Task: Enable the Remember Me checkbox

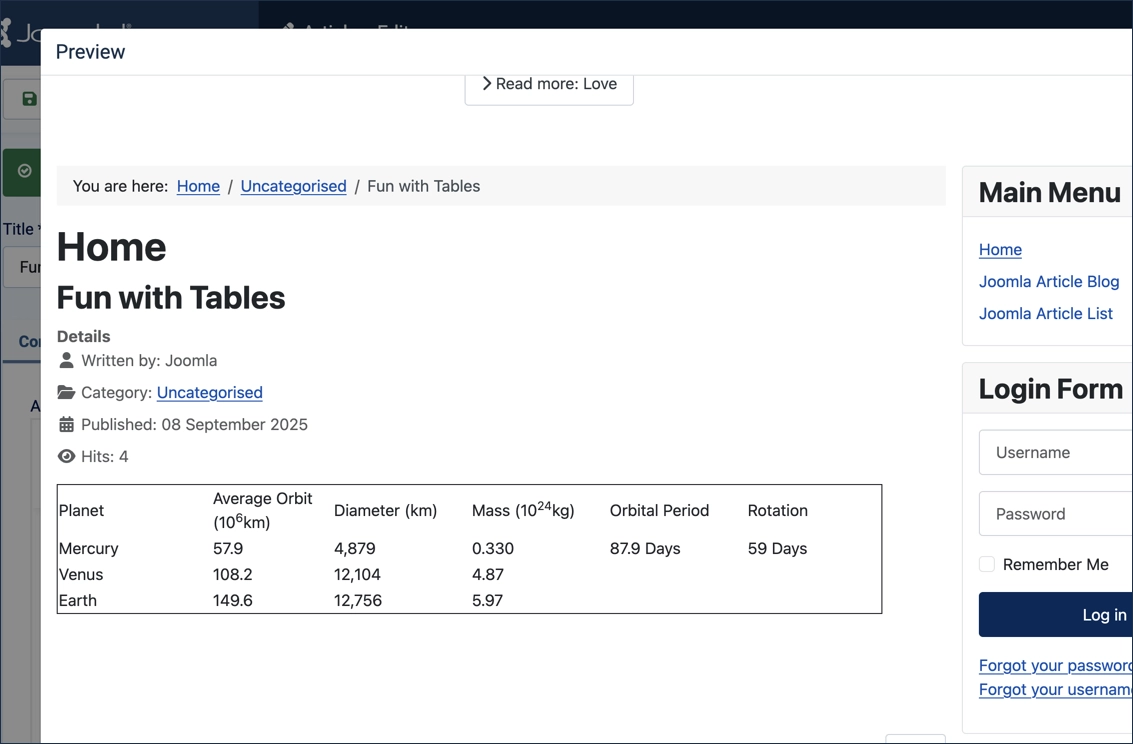Action: [987, 564]
